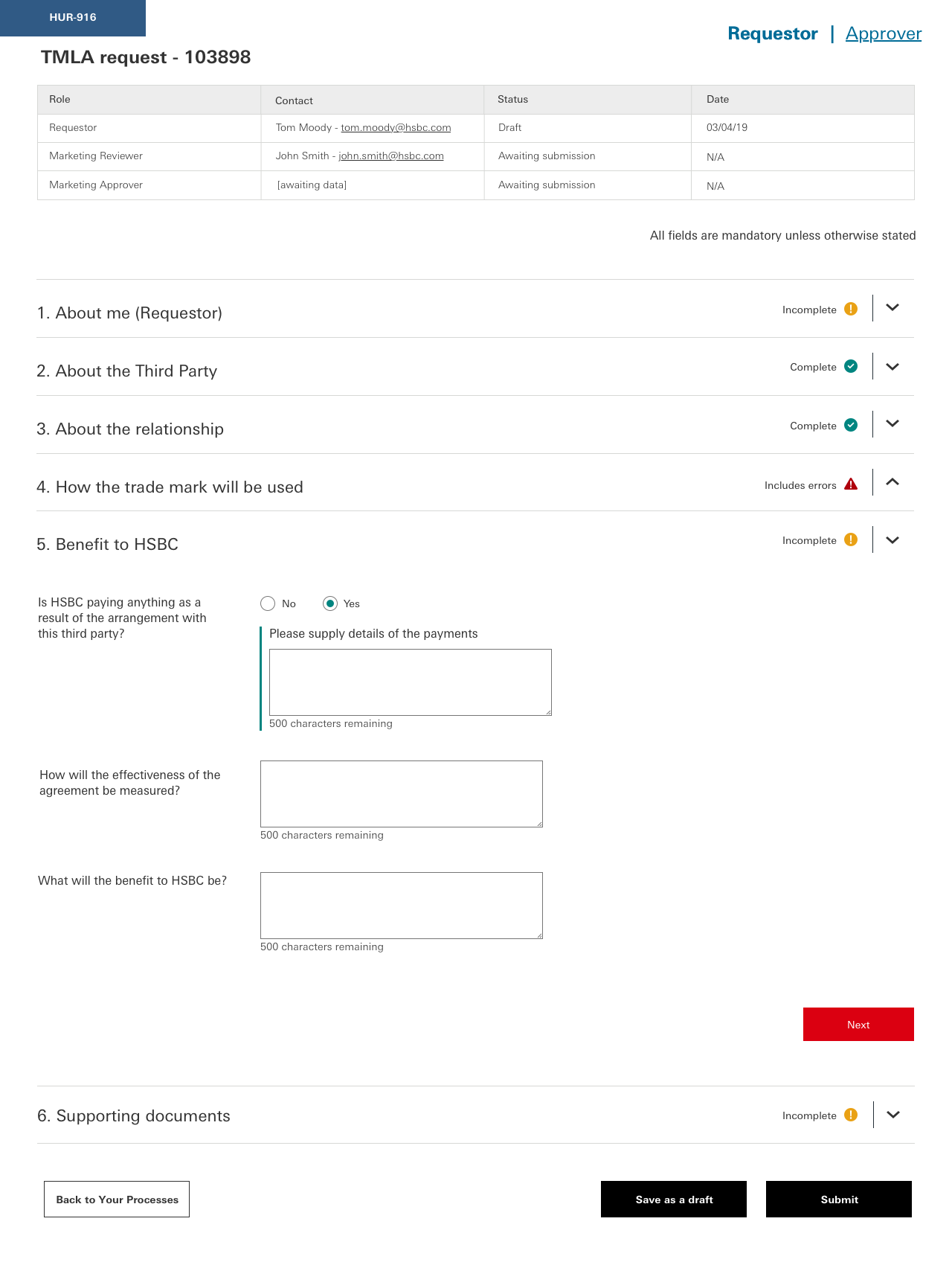Select the No radio button
The height and width of the screenshot is (1265, 952).
268,603
